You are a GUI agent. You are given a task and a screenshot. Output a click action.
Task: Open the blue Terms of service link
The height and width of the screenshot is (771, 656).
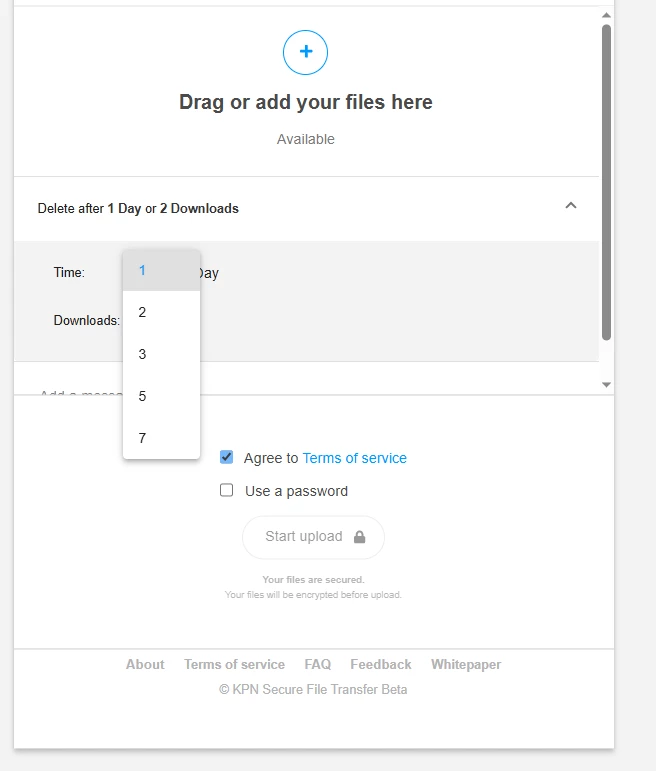tap(354, 458)
